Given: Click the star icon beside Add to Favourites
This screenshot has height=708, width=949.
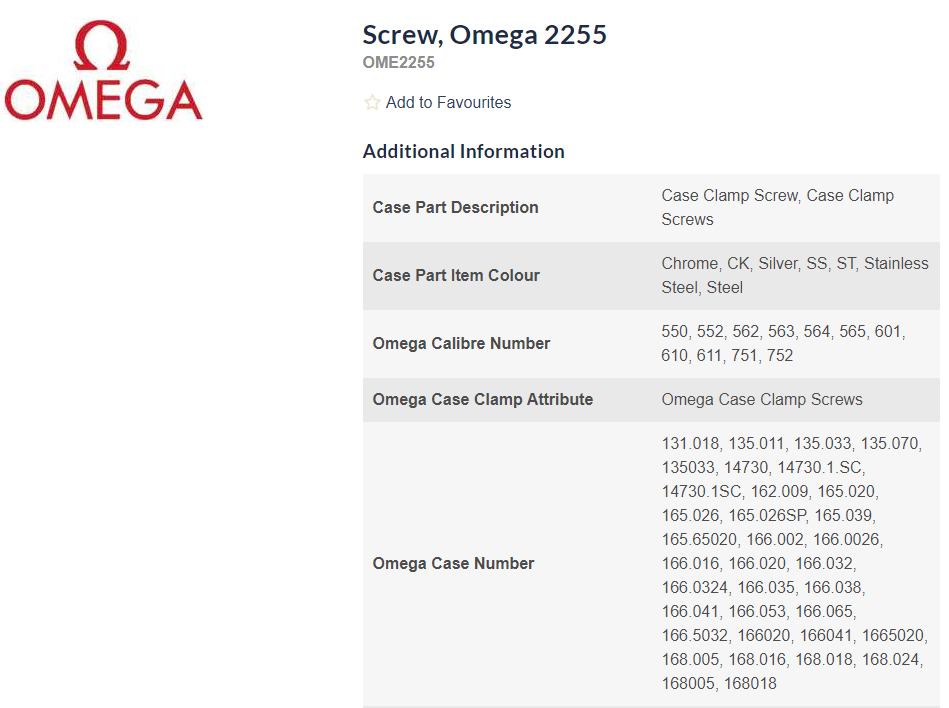Looking at the screenshot, I should 372,102.
